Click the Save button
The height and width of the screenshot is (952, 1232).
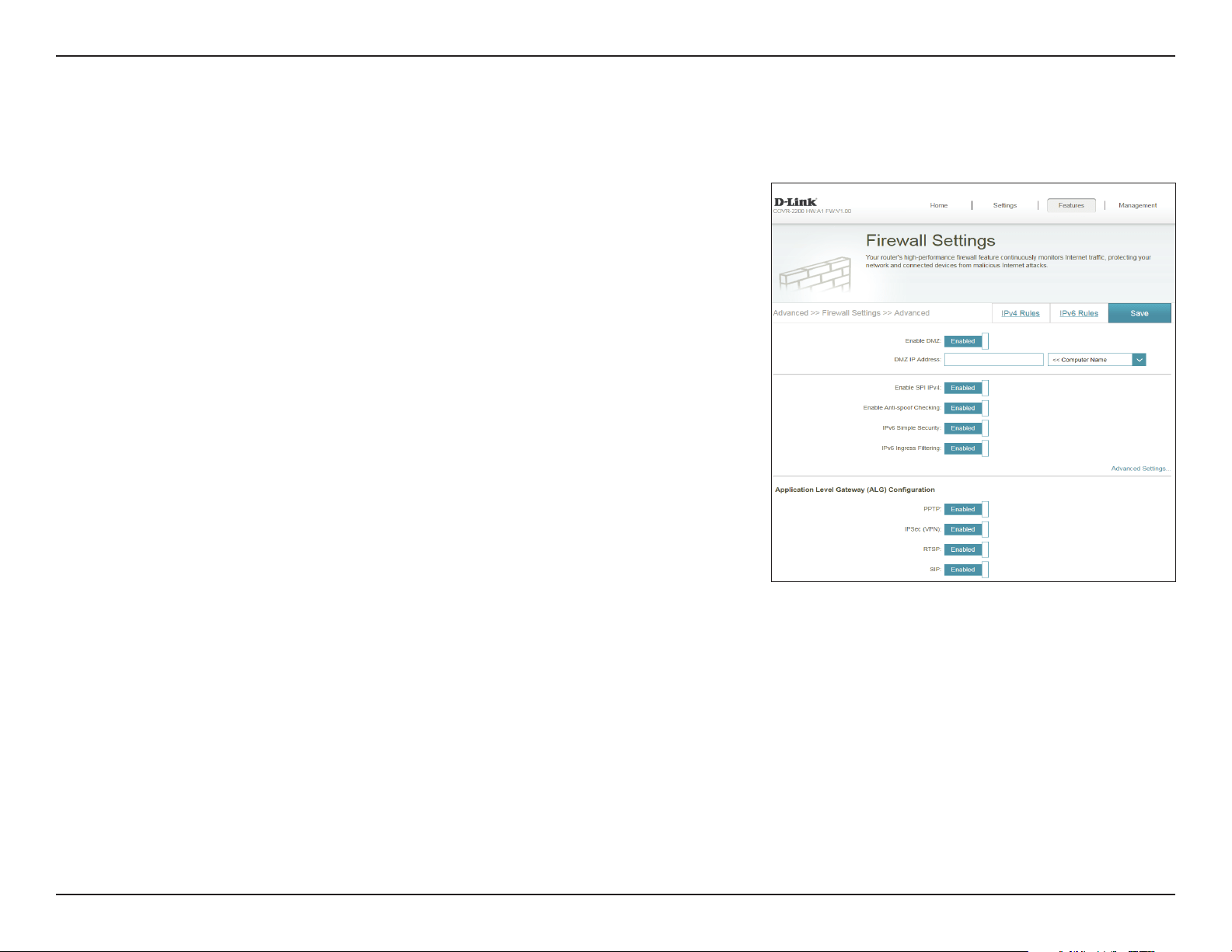pos(1140,313)
